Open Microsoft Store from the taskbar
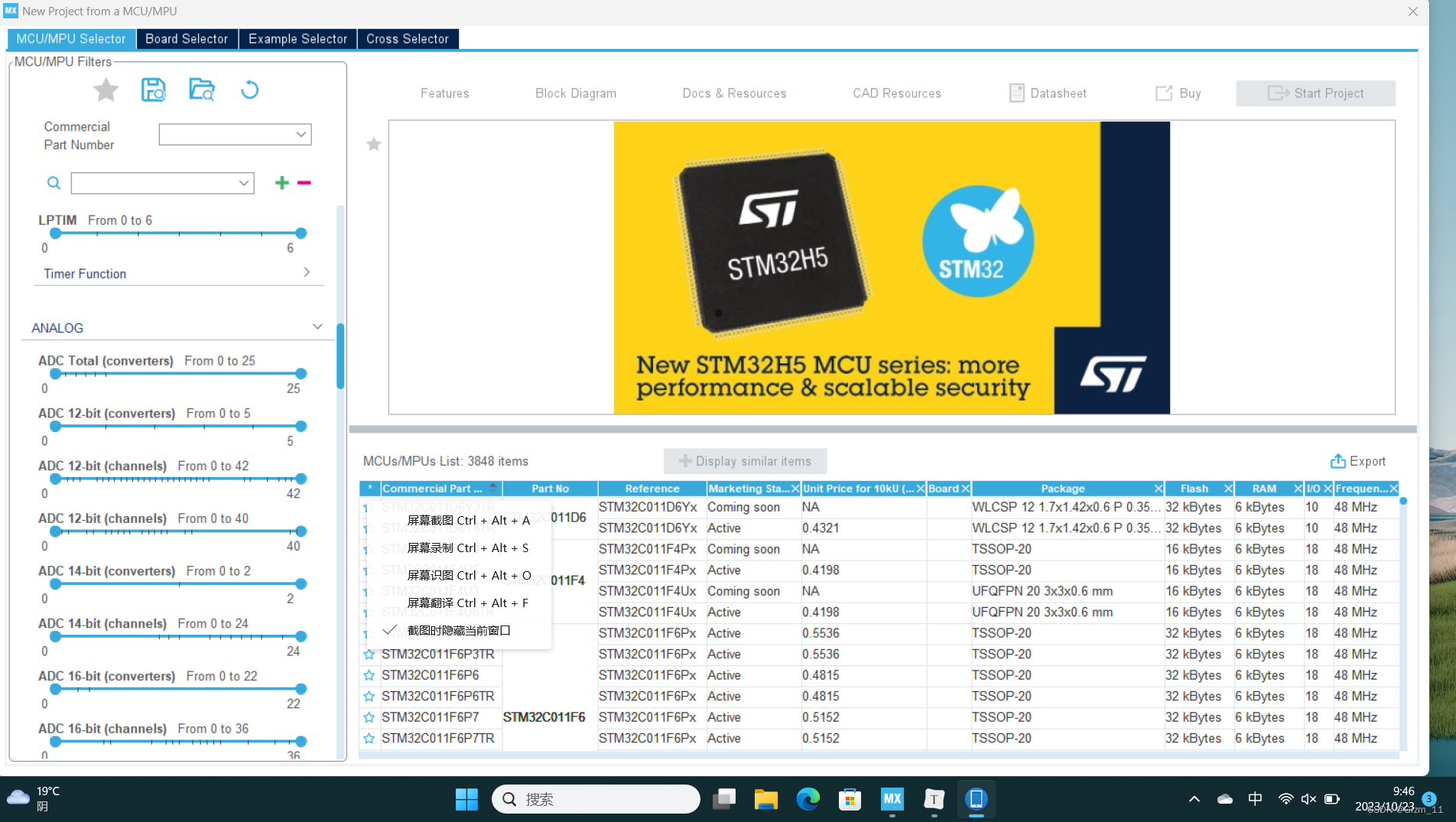 (850, 799)
